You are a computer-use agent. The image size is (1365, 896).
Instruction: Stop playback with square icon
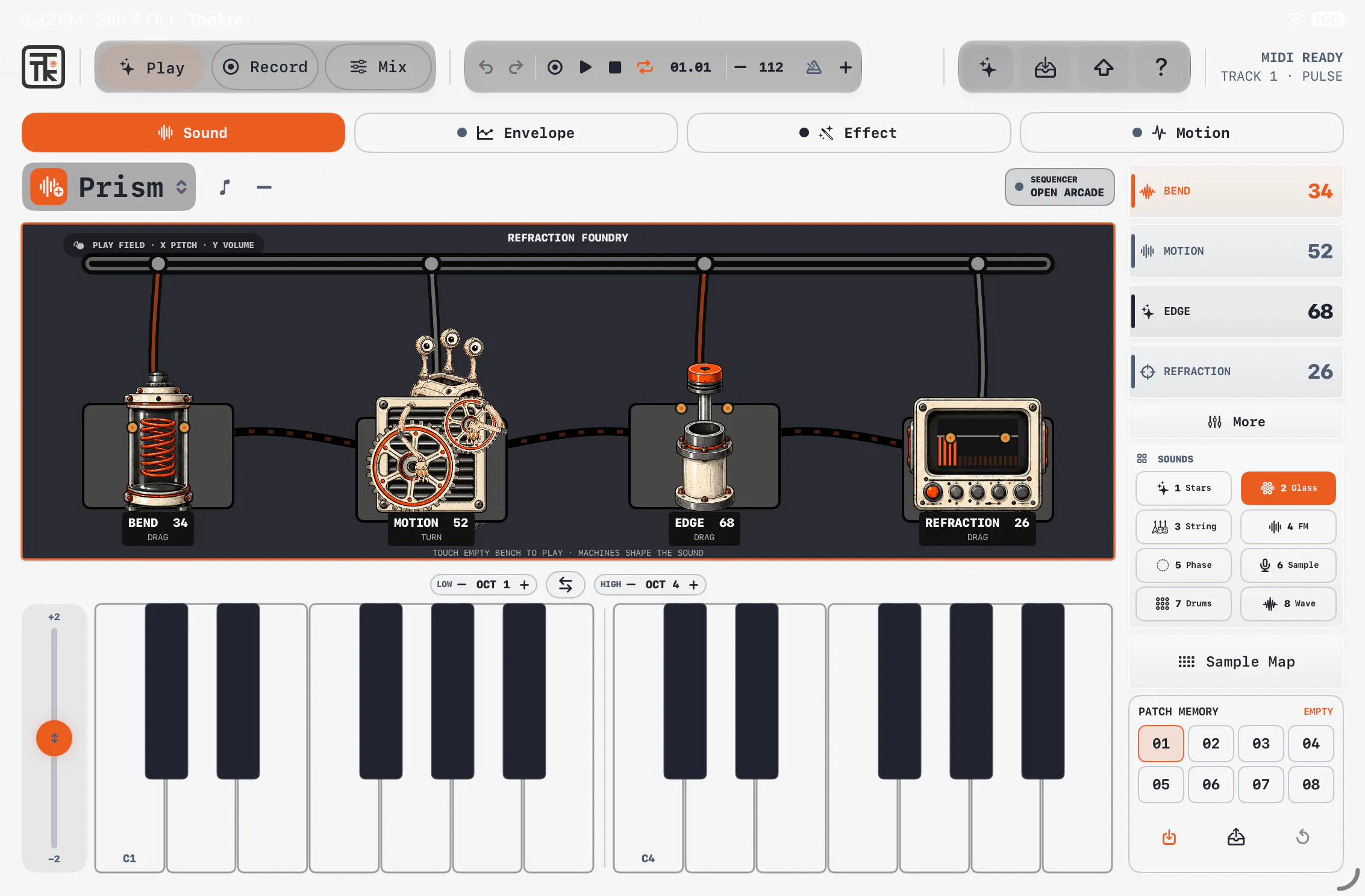[x=614, y=67]
